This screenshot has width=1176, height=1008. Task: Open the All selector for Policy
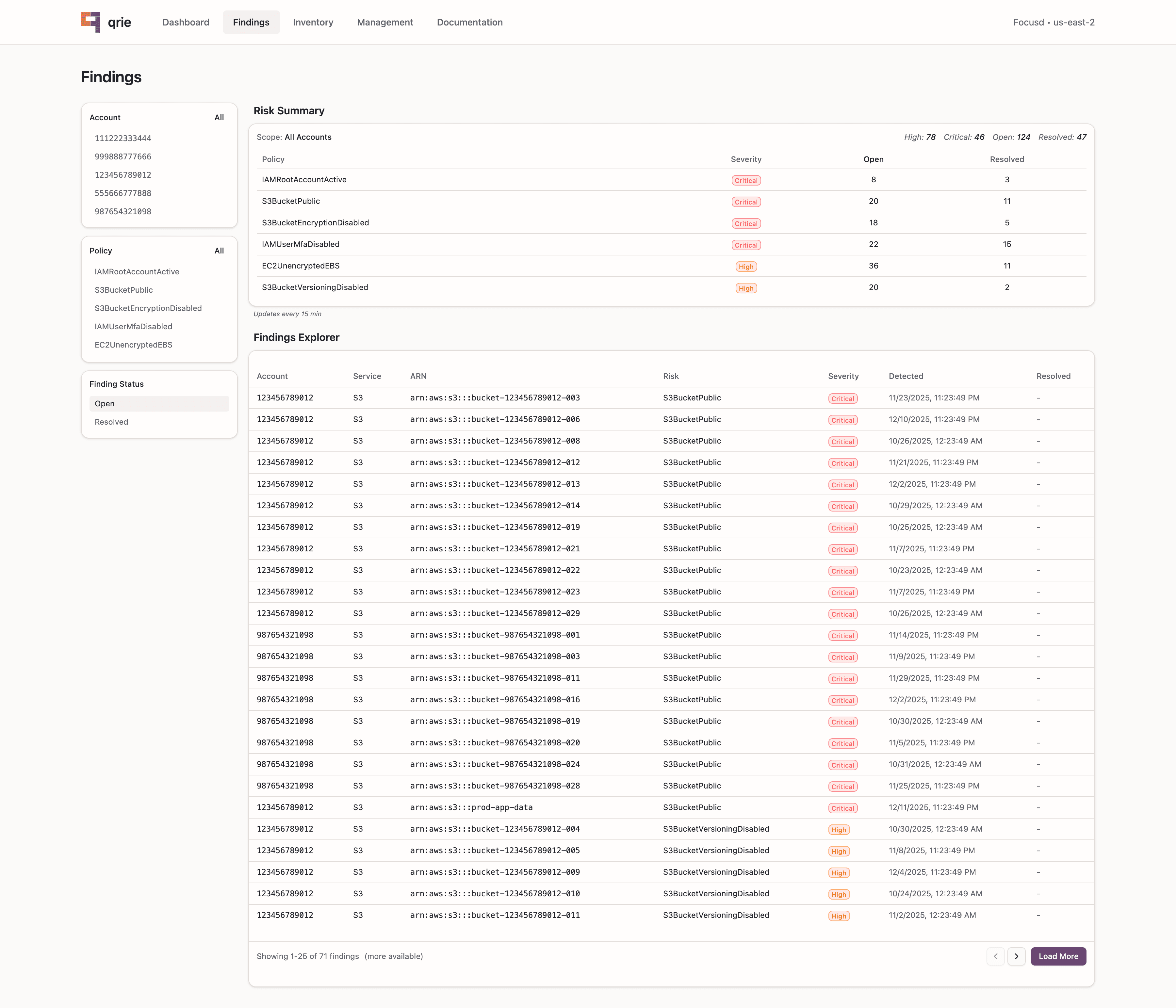click(220, 250)
